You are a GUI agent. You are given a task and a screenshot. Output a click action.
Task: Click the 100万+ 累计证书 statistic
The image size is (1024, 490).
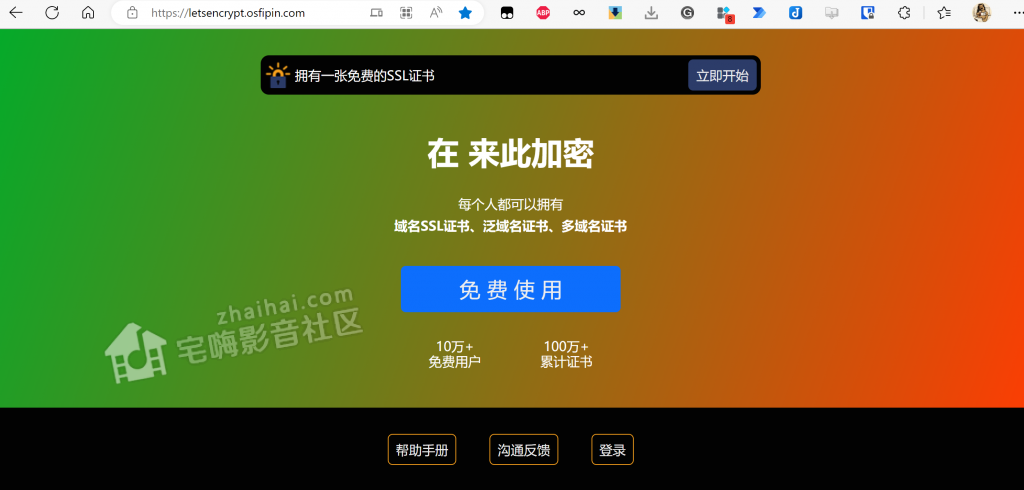[566, 353]
